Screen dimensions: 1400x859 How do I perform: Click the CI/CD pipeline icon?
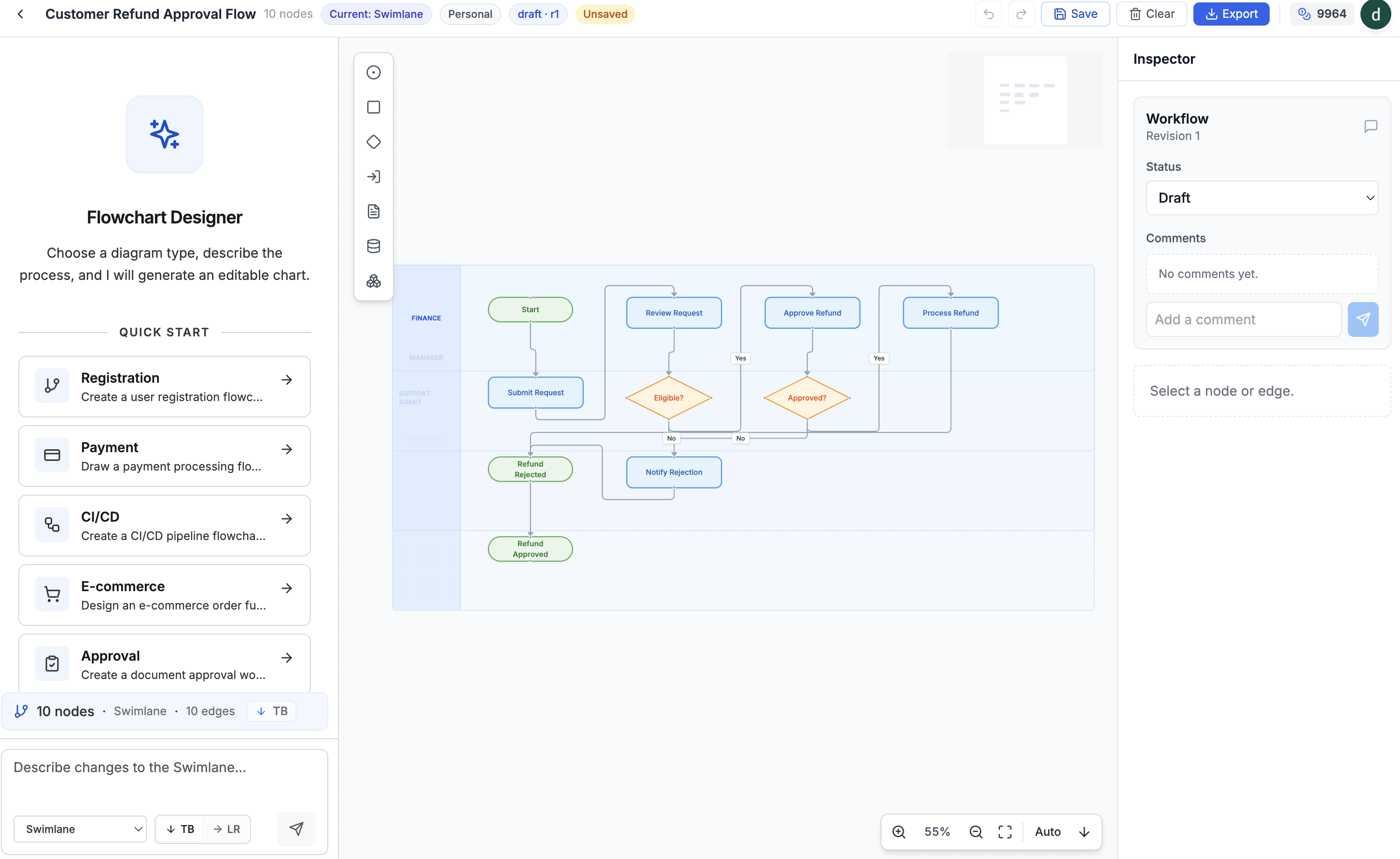52,525
